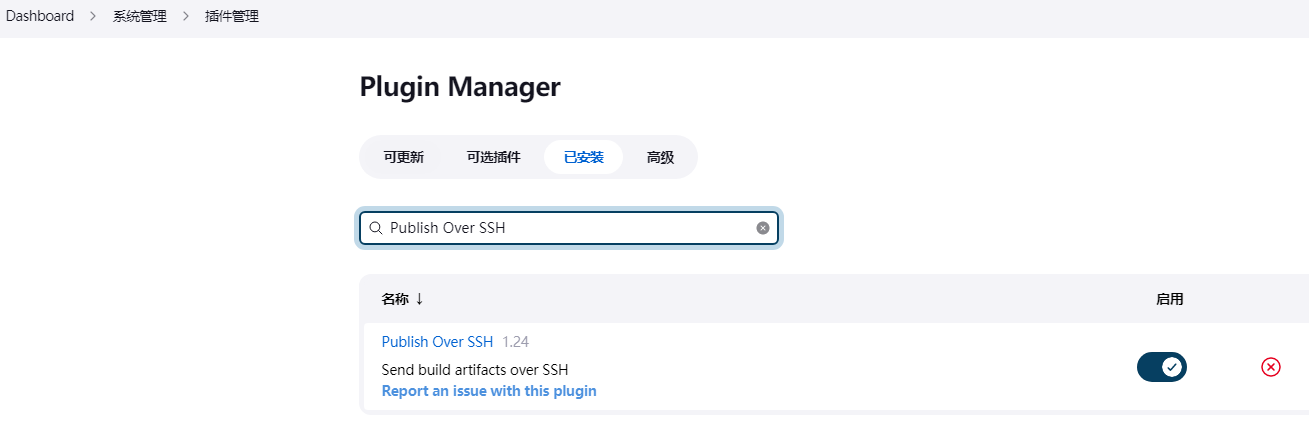
Task: Focus the plugin search input field
Action: (568, 228)
